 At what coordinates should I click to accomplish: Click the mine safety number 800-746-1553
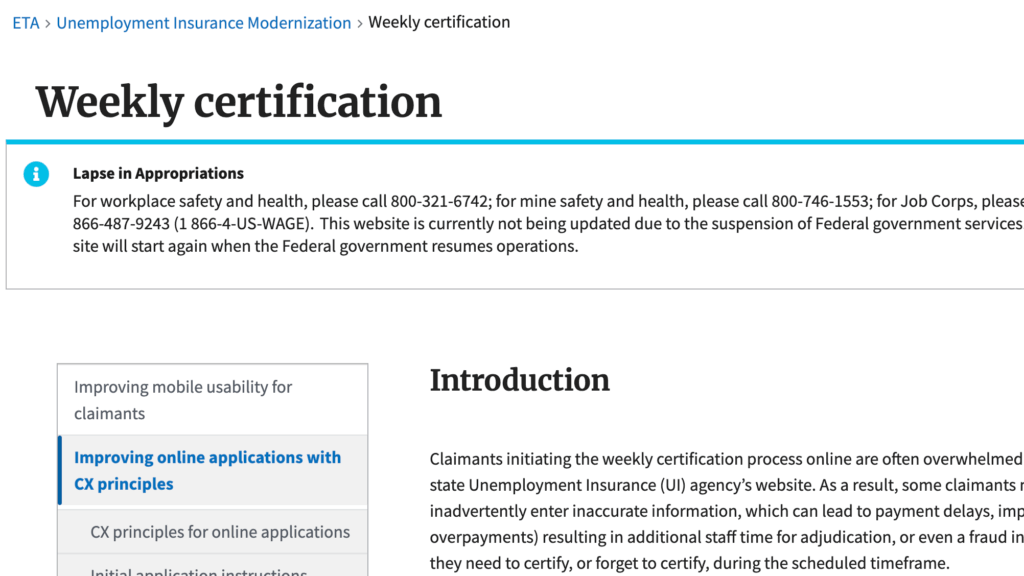[x=820, y=201]
